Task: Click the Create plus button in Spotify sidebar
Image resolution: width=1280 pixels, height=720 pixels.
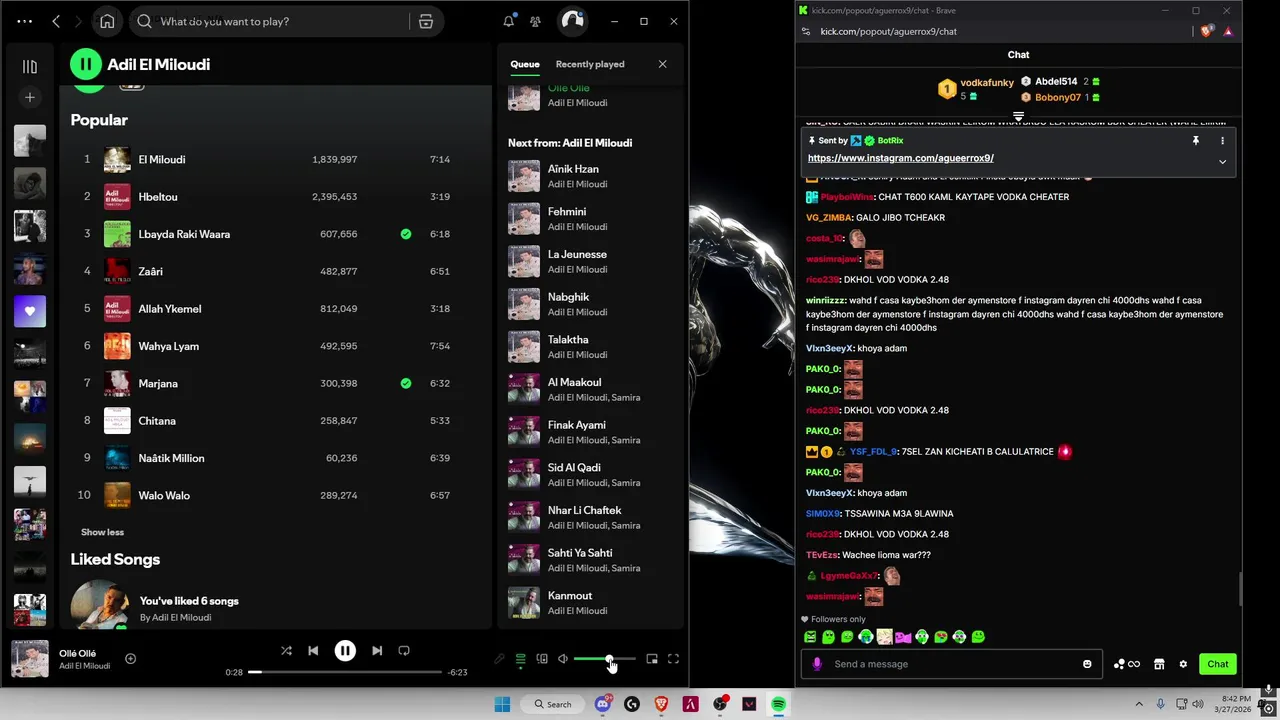Action: 30,97
